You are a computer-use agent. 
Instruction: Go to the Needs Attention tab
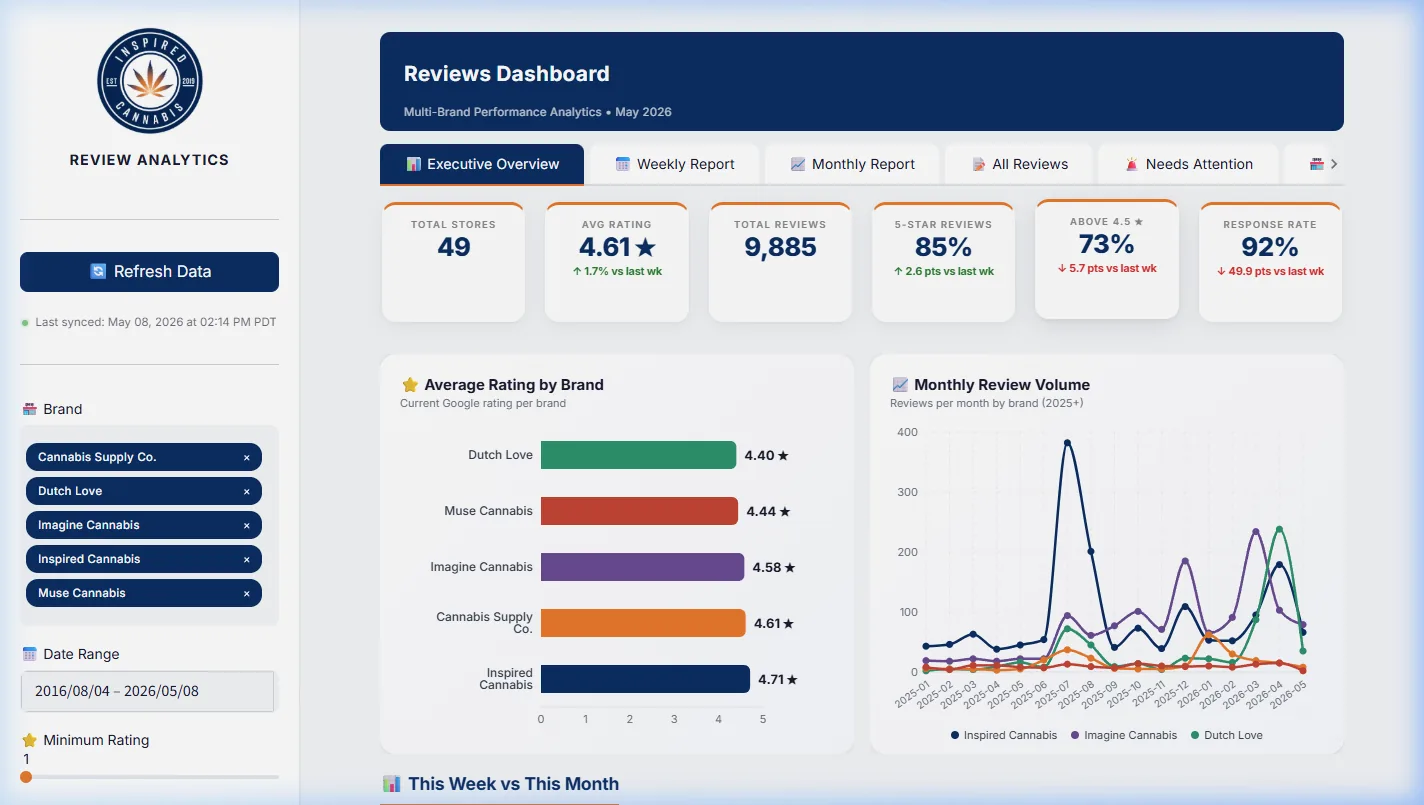pyautogui.click(x=1188, y=164)
